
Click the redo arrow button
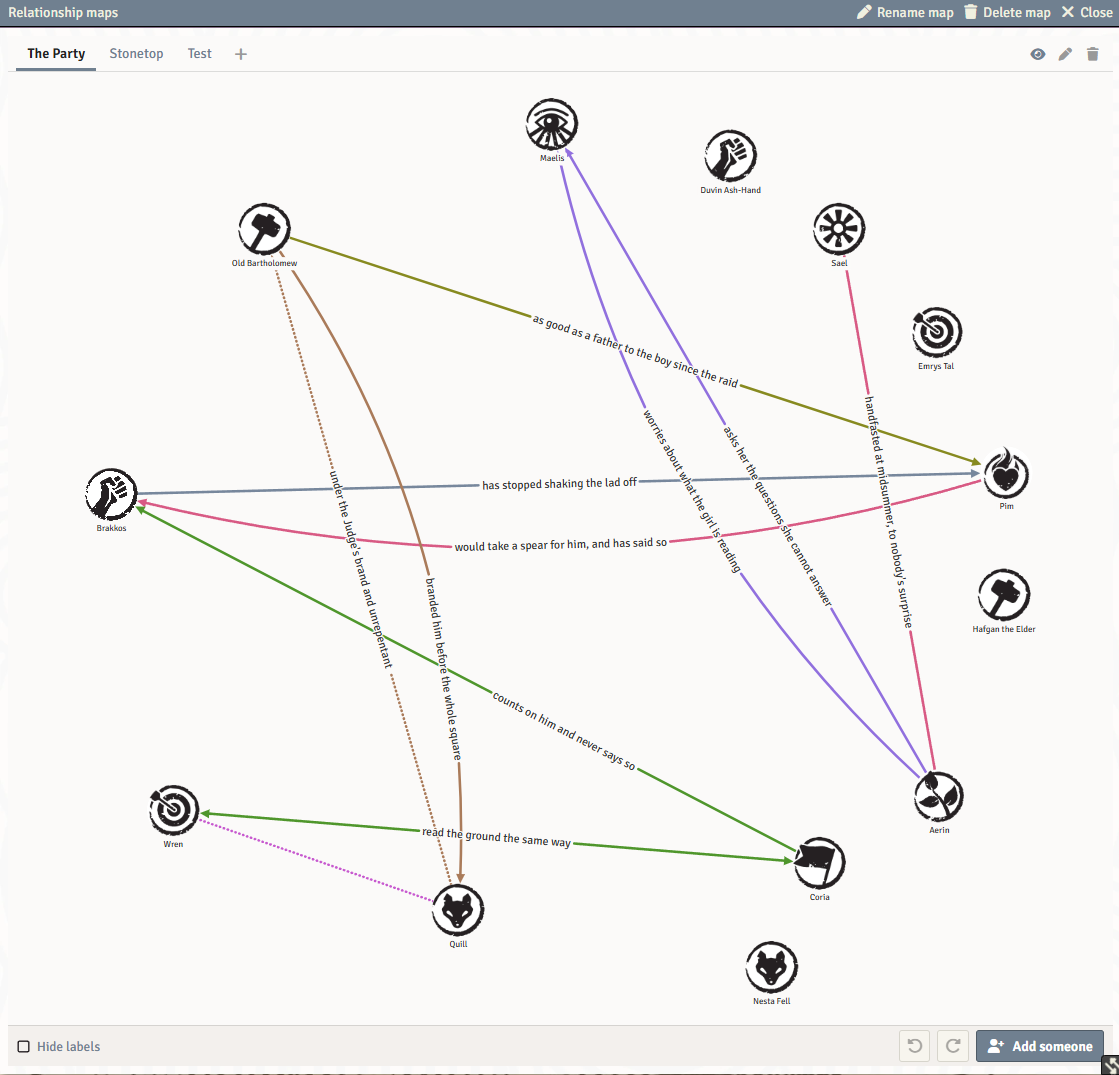(x=953, y=1046)
